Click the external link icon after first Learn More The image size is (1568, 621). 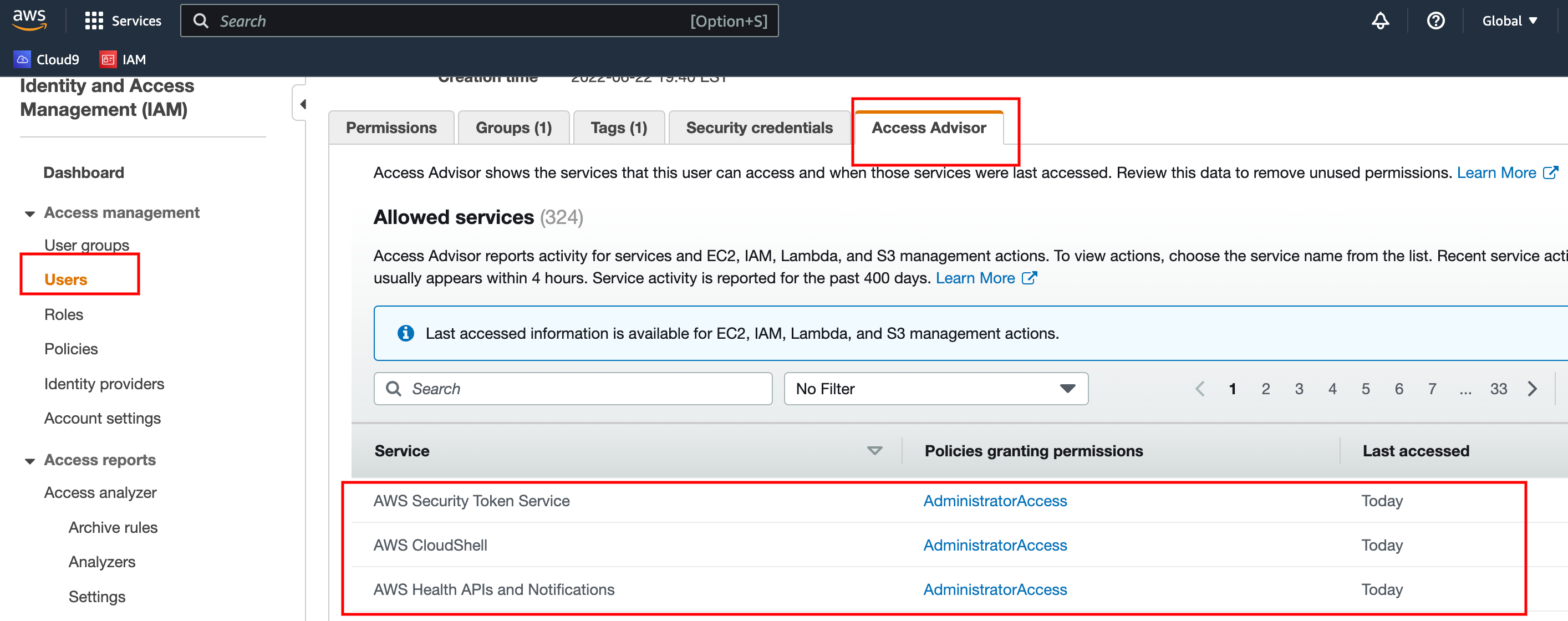pos(1550,172)
